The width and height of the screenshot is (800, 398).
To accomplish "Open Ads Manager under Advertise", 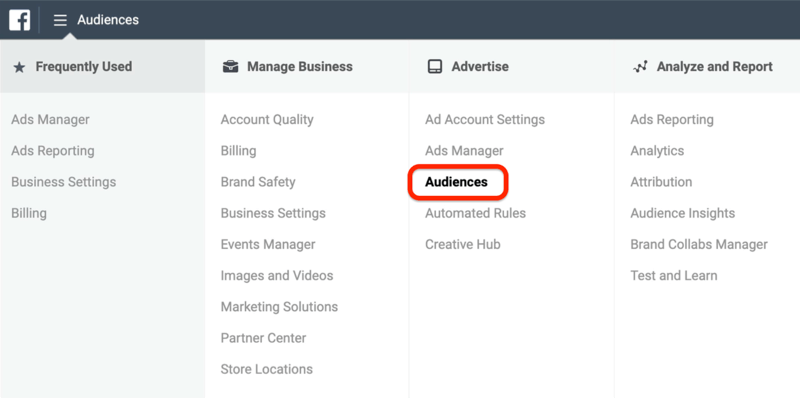I will 464,151.
